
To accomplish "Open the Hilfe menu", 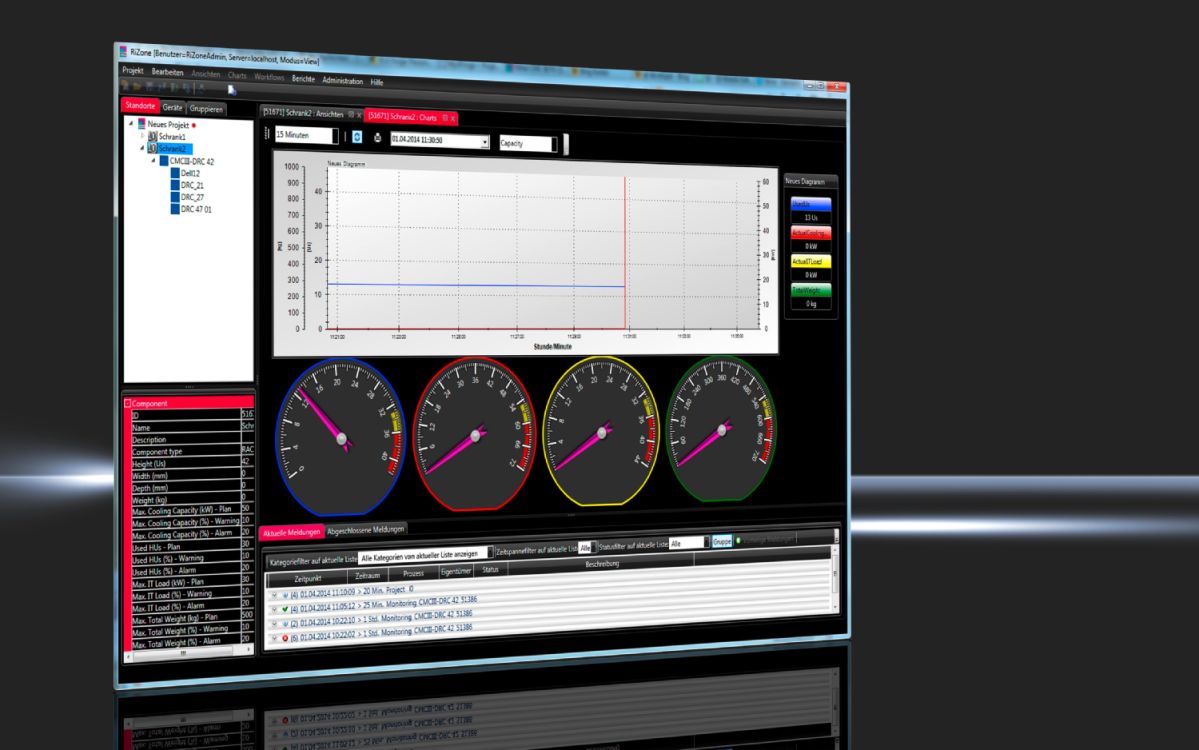I will point(377,82).
